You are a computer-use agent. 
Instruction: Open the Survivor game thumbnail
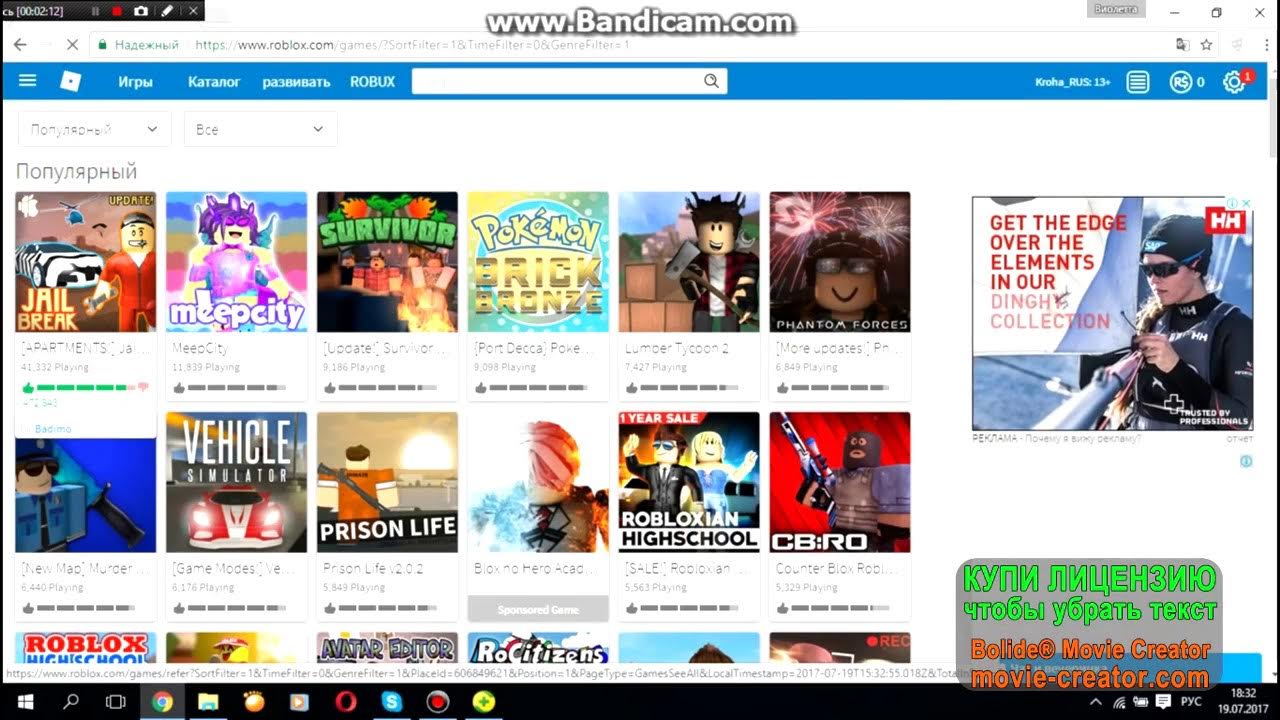[x=387, y=262]
